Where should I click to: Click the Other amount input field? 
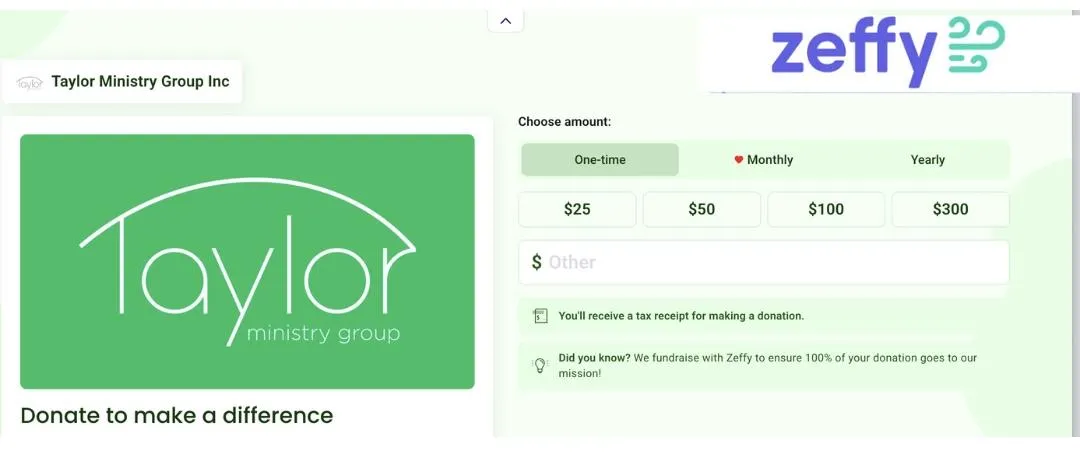(x=764, y=263)
